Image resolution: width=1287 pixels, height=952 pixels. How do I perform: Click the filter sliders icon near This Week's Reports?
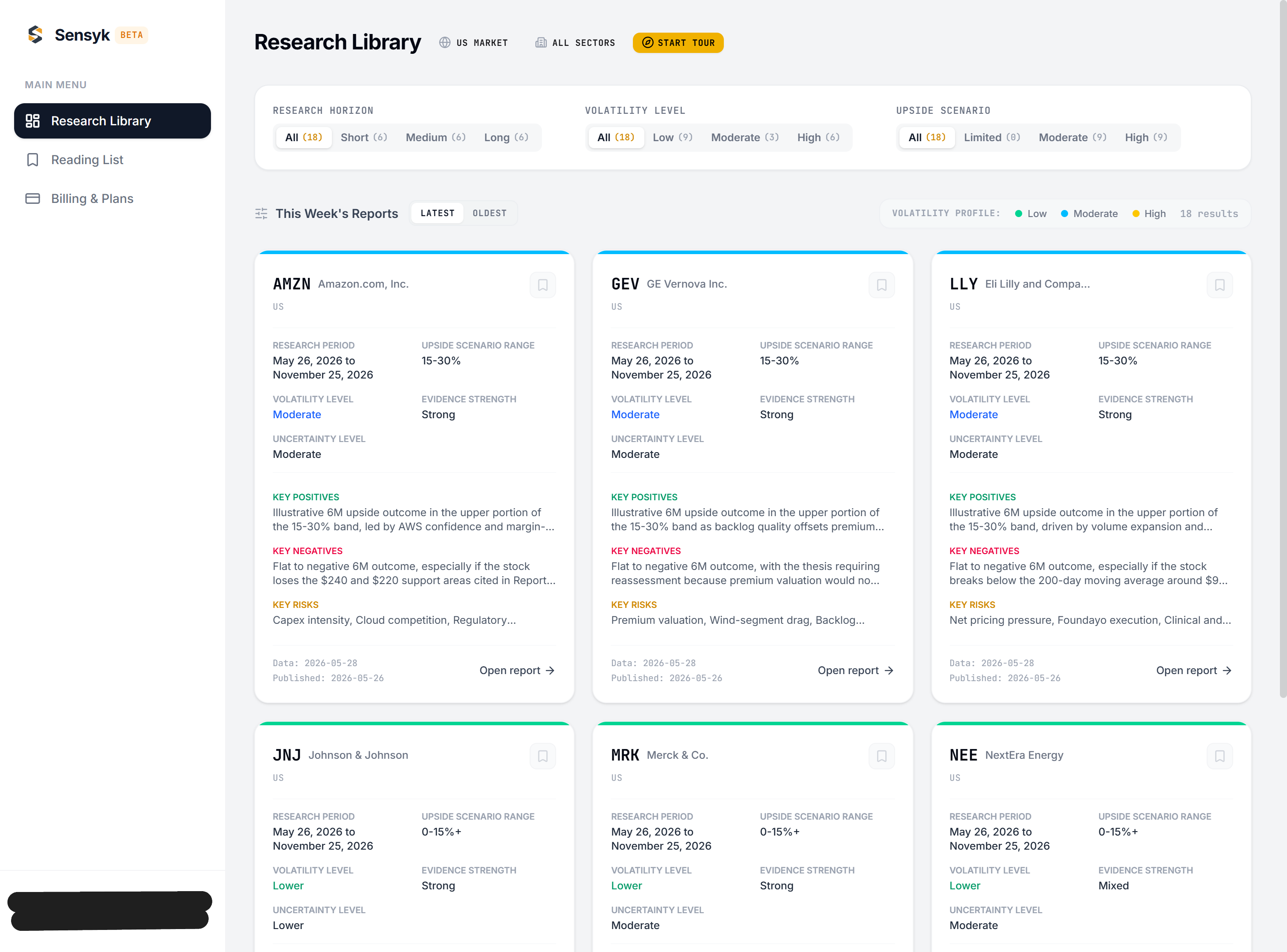[x=261, y=214]
